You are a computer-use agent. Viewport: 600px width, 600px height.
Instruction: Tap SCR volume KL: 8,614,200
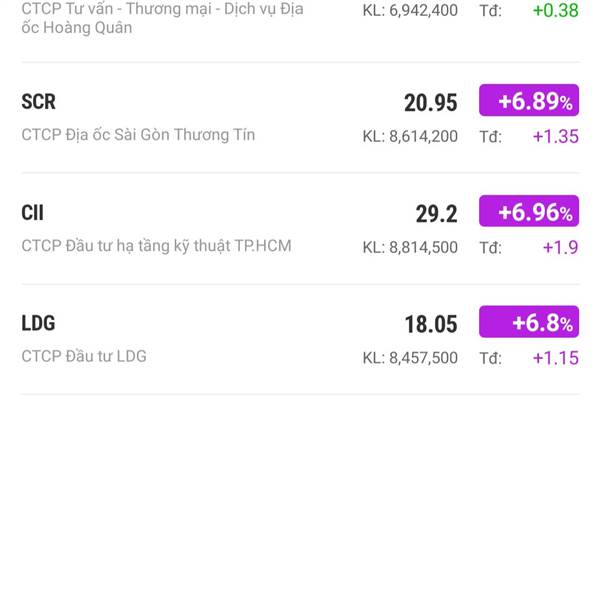410,136
